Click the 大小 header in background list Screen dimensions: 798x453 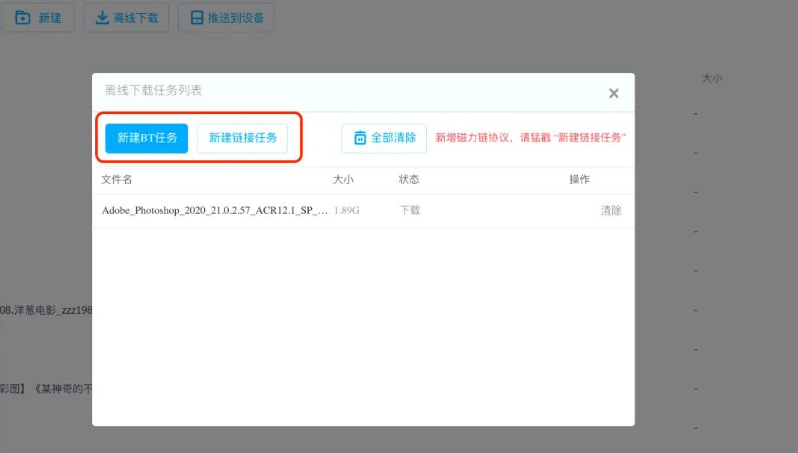tap(712, 78)
